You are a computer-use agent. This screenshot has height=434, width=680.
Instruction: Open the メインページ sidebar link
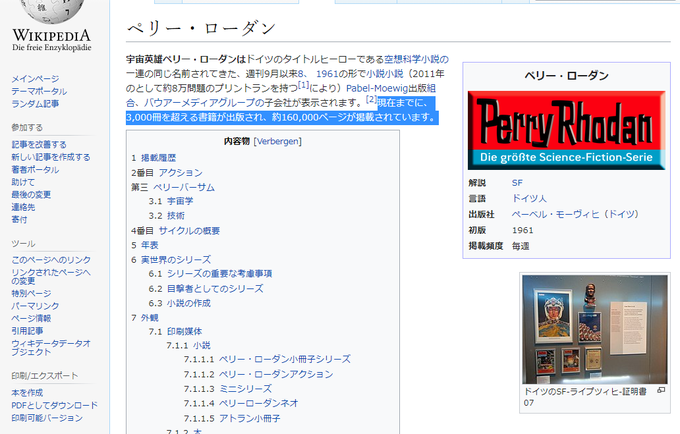click(x=36, y=78)
